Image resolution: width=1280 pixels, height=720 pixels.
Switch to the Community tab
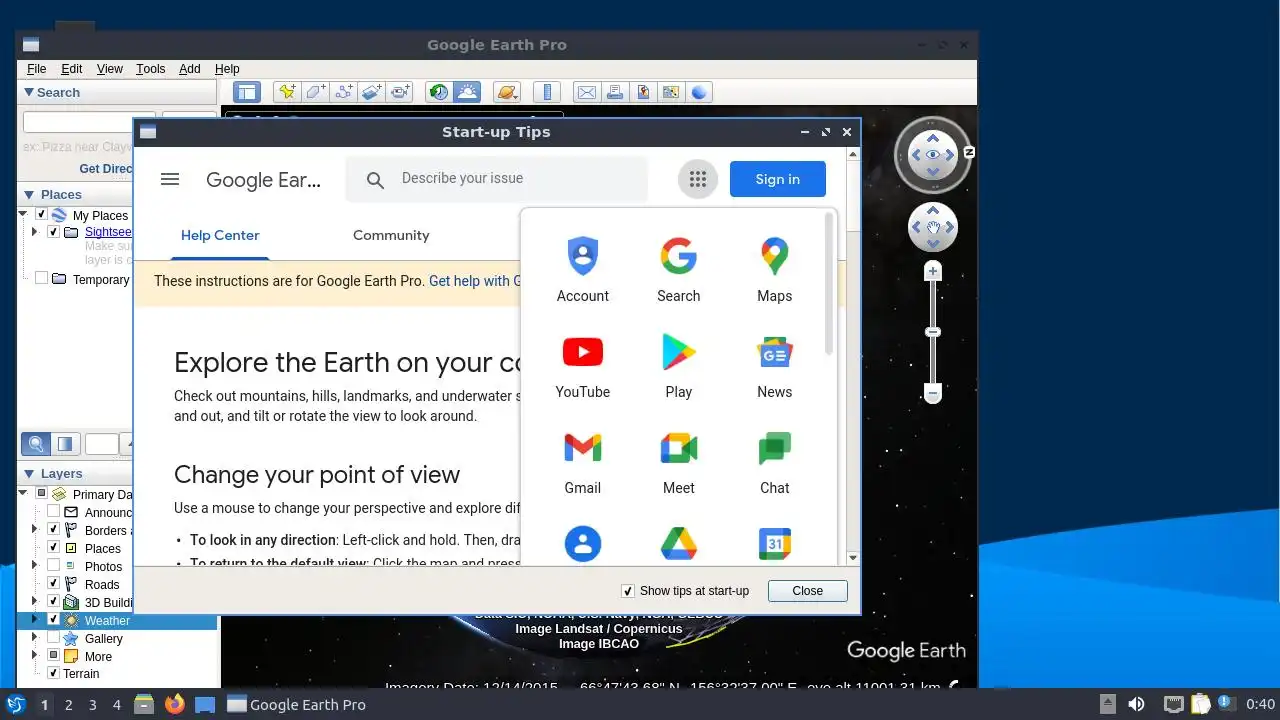click(391, 235)
